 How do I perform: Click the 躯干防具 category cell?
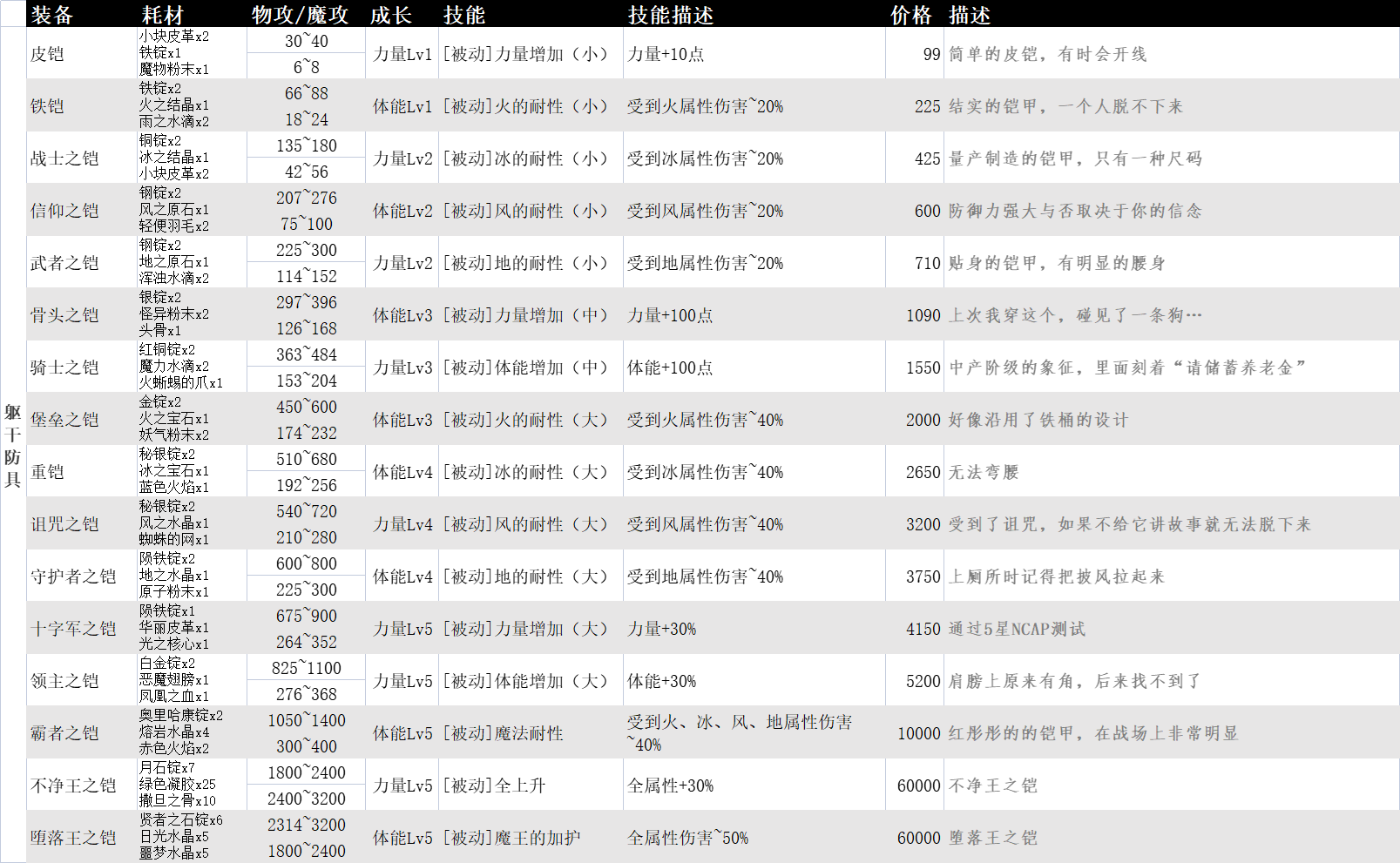pos(13,445)
